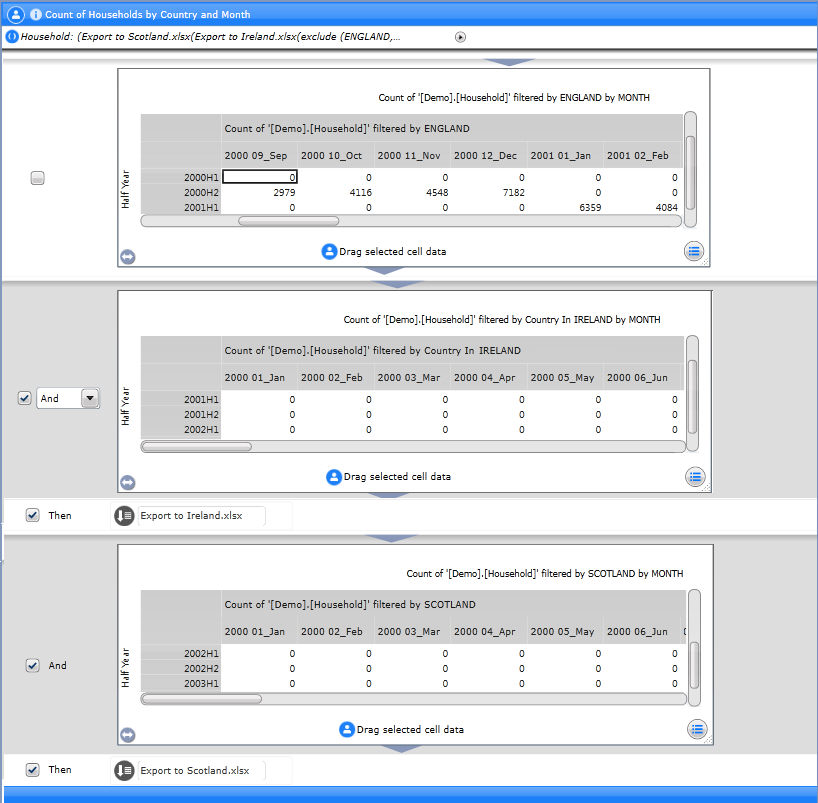Toggle the checkbox beside ENGLAND panel
Viewport: 818px width, 803px height.
tap(38, 178)
